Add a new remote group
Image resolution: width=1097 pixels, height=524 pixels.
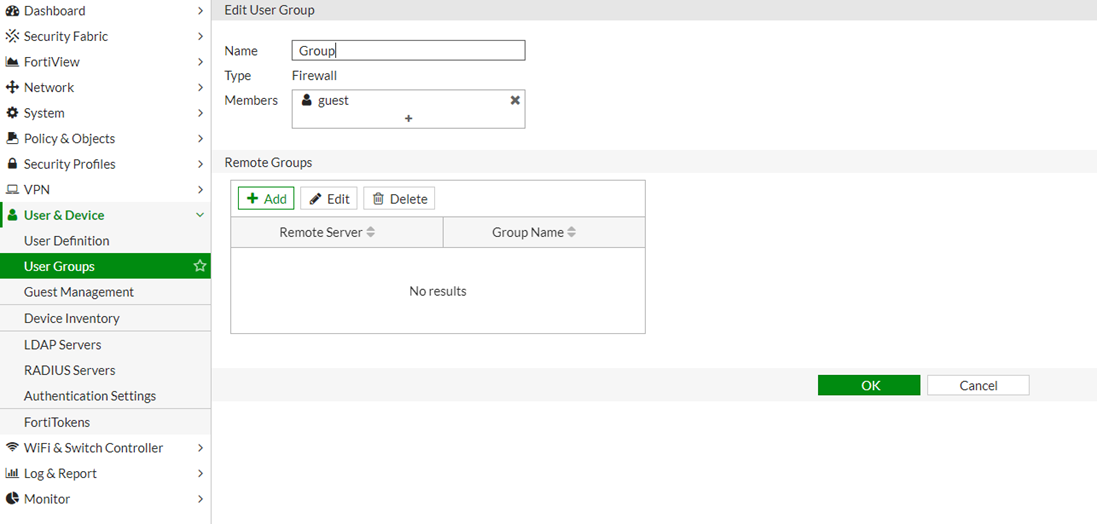click(266, 199)
